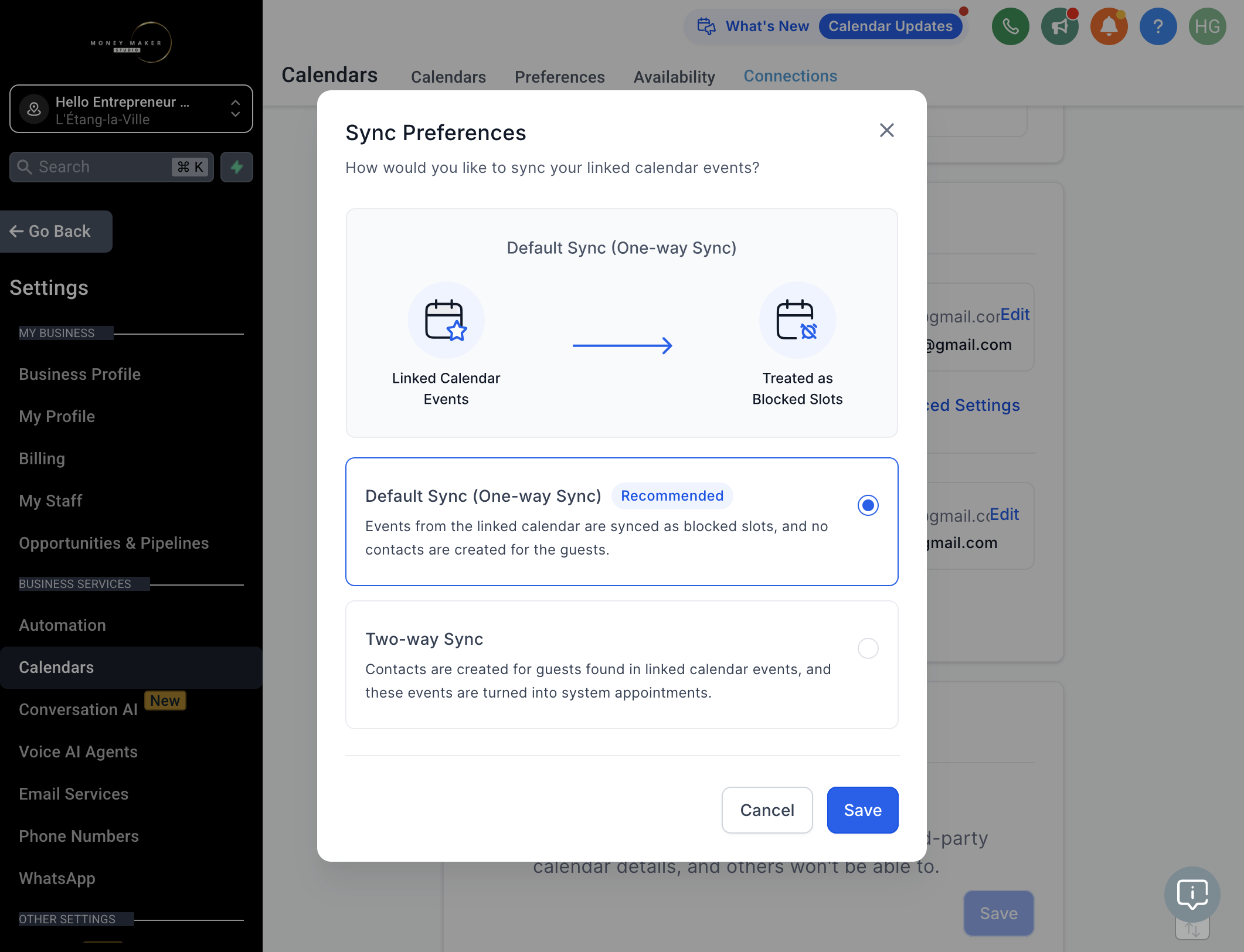
Task: Open the Advanced Settings link
Action: click(973, 405)
